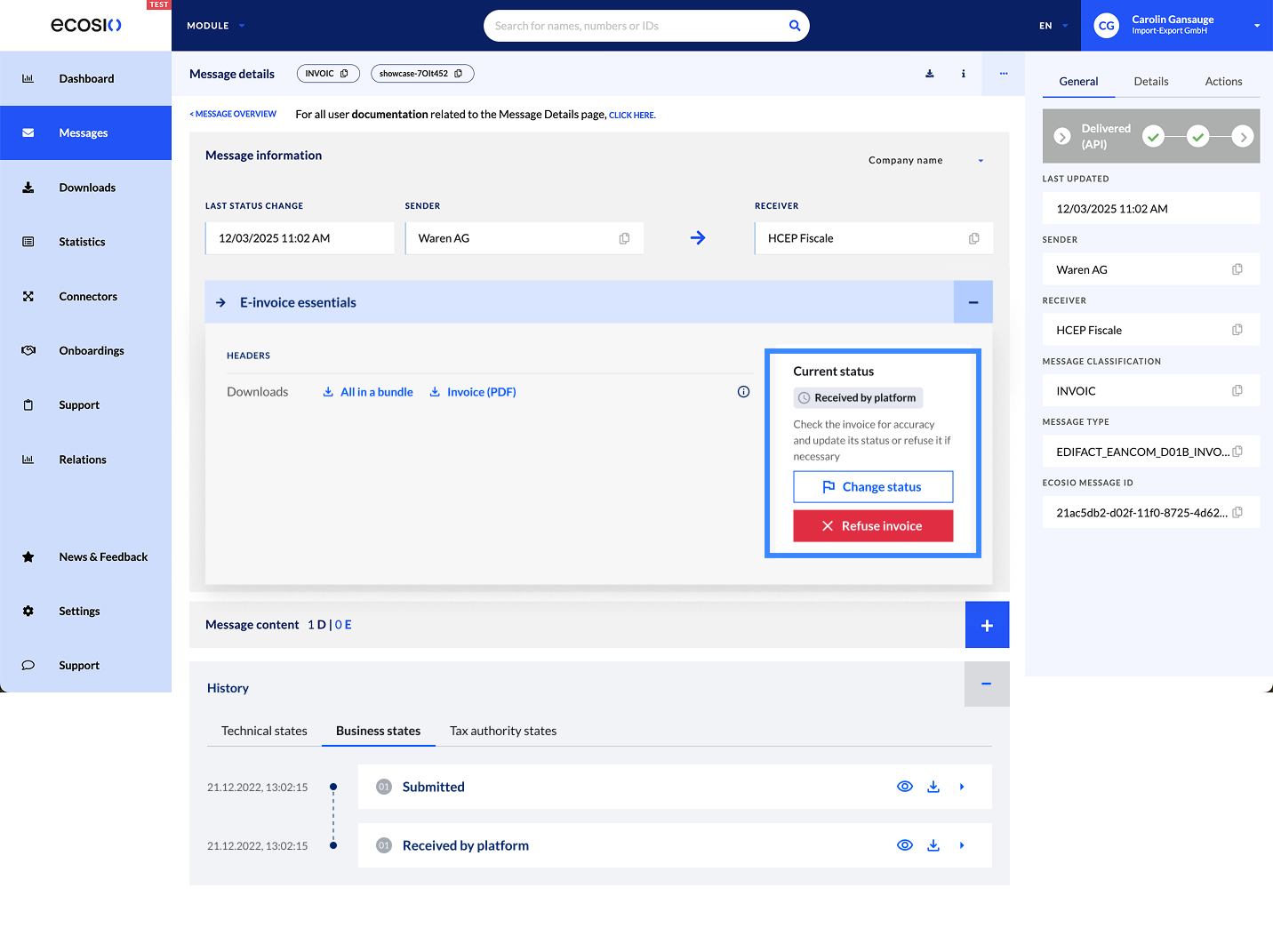Open the Dashboard sidebar item

click(x=85, y=78)
